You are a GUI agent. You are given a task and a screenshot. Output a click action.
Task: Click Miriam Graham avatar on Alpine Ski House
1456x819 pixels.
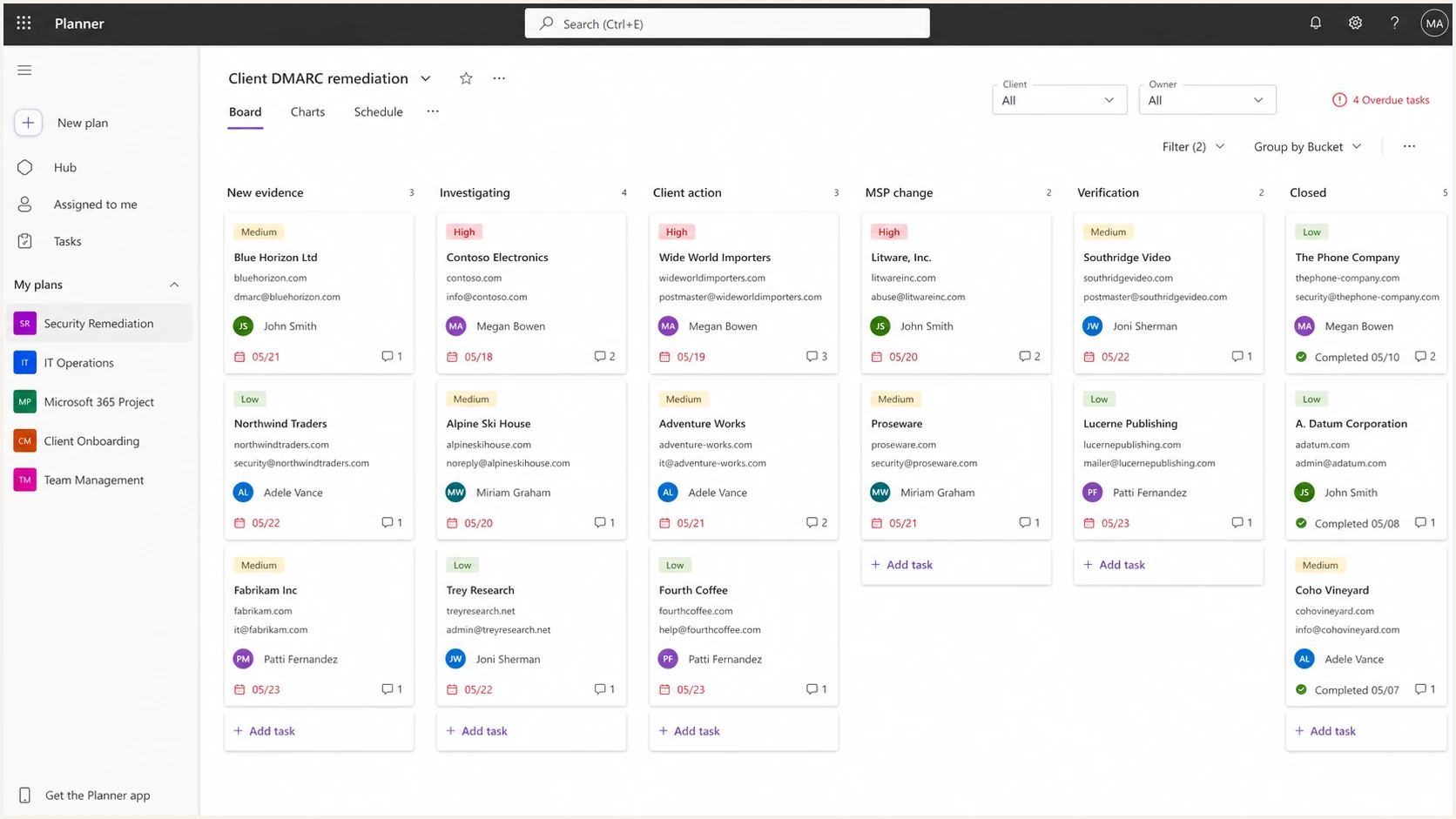click(x=455, y=492)
